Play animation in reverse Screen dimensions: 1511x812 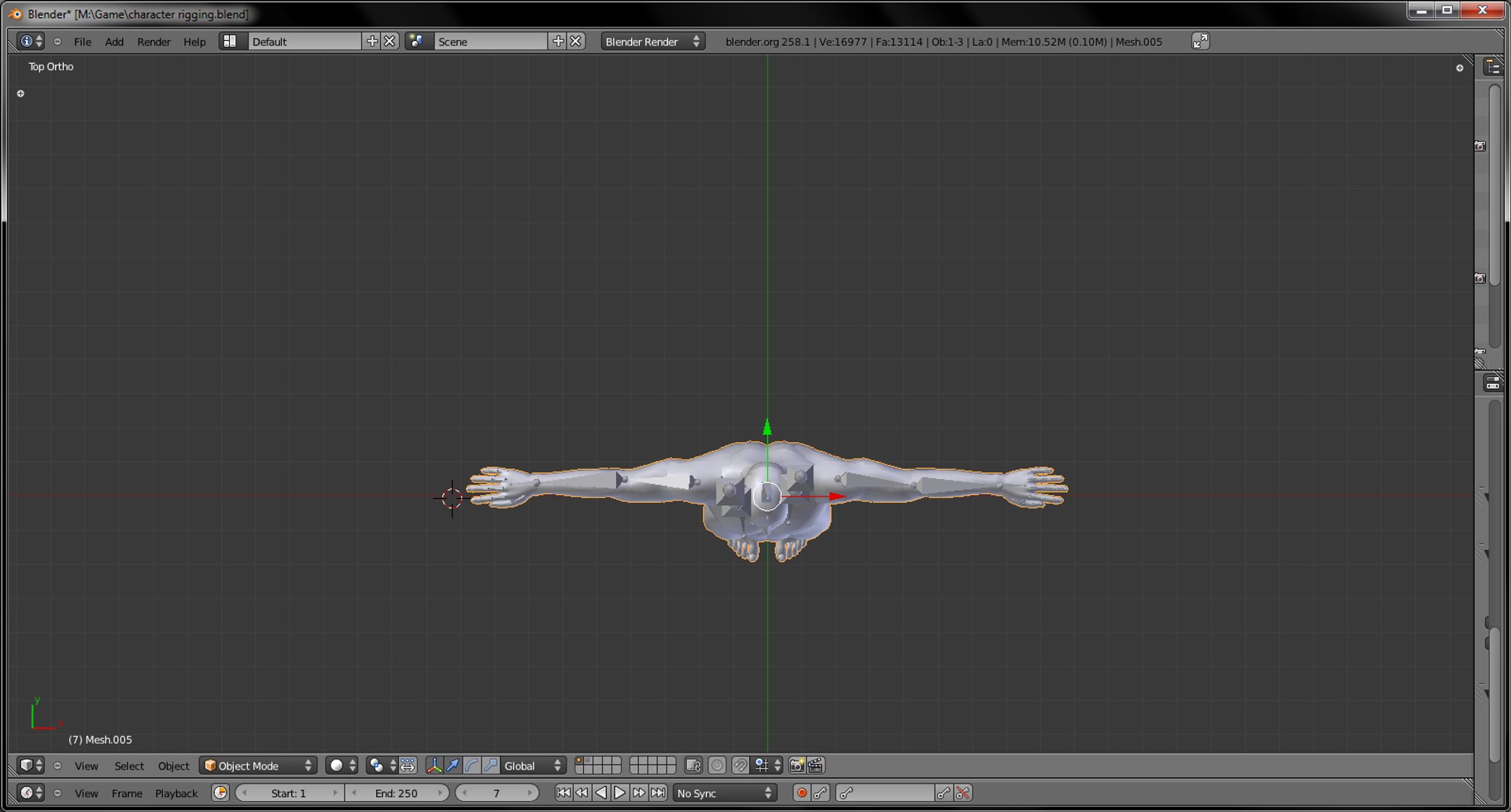pos(600,793)
